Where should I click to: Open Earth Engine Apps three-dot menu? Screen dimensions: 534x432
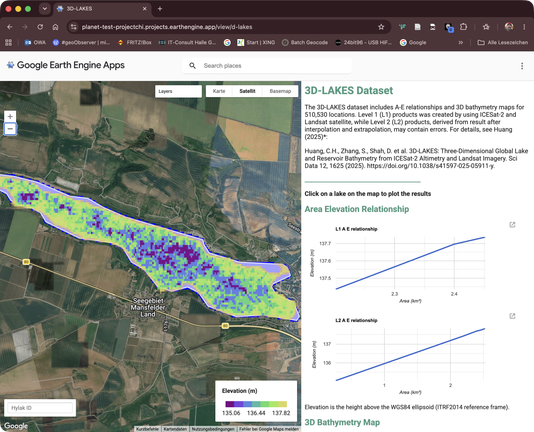click(x=522, y=66)
